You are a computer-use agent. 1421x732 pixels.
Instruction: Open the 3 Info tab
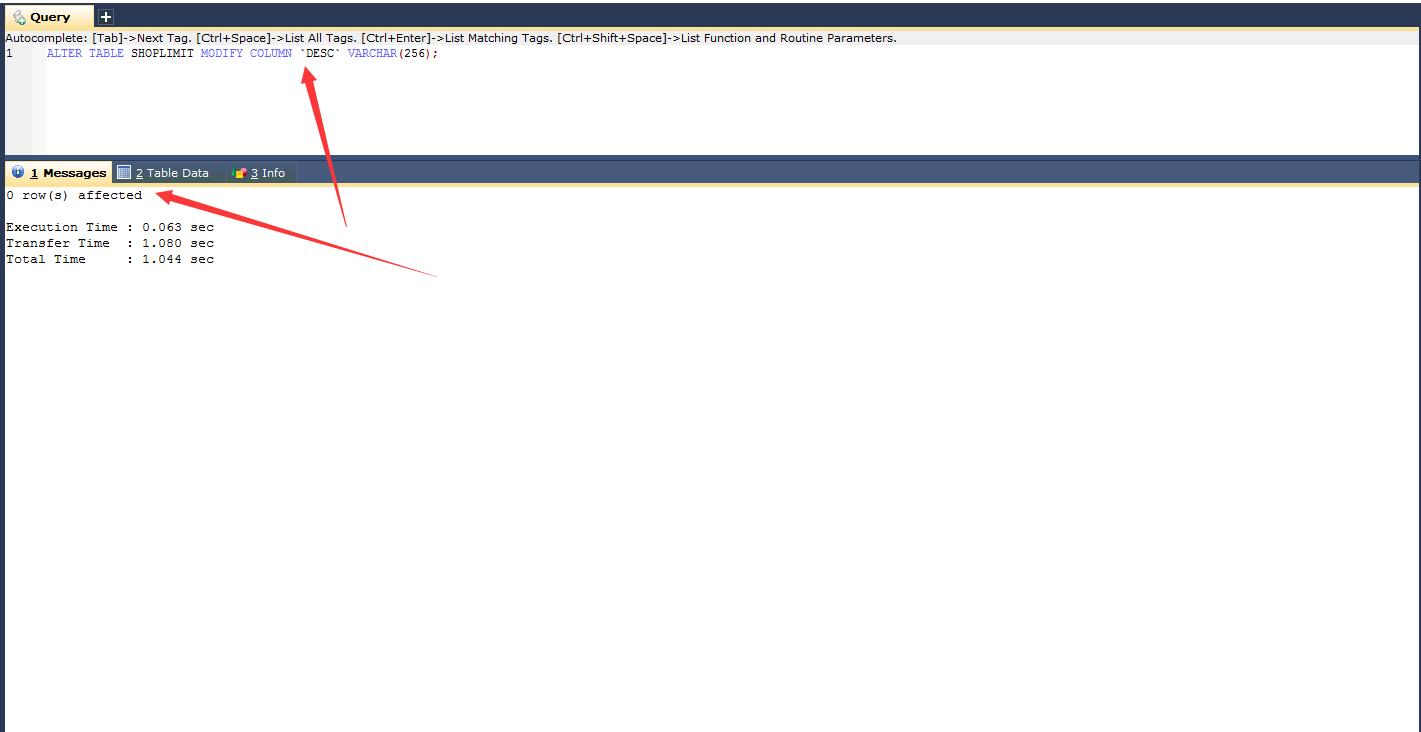pos(259,173)
